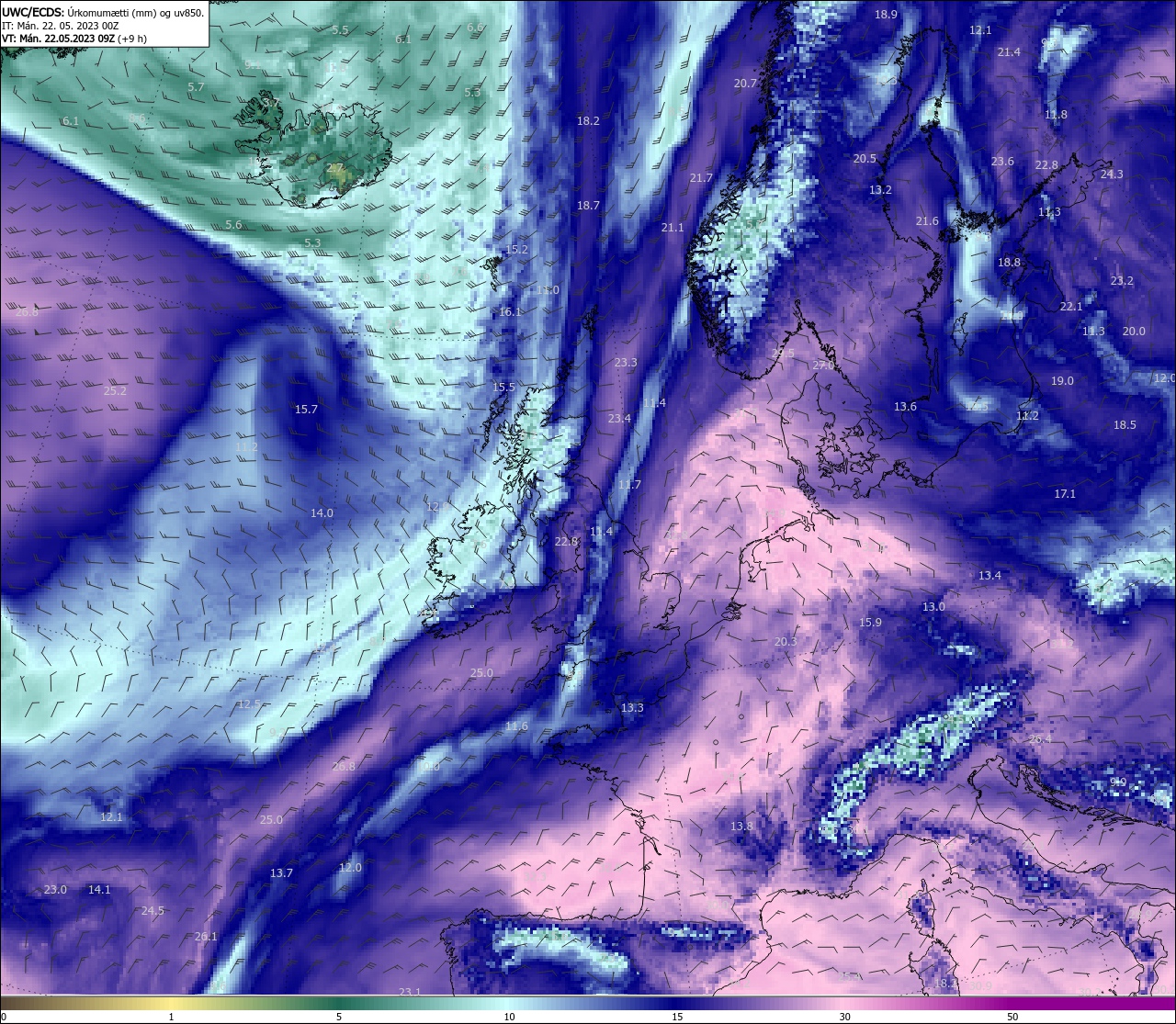Viewport: 1176px width, 1024px height.
Task: Click the 18.5 value label
Action: click(1125, 425)
